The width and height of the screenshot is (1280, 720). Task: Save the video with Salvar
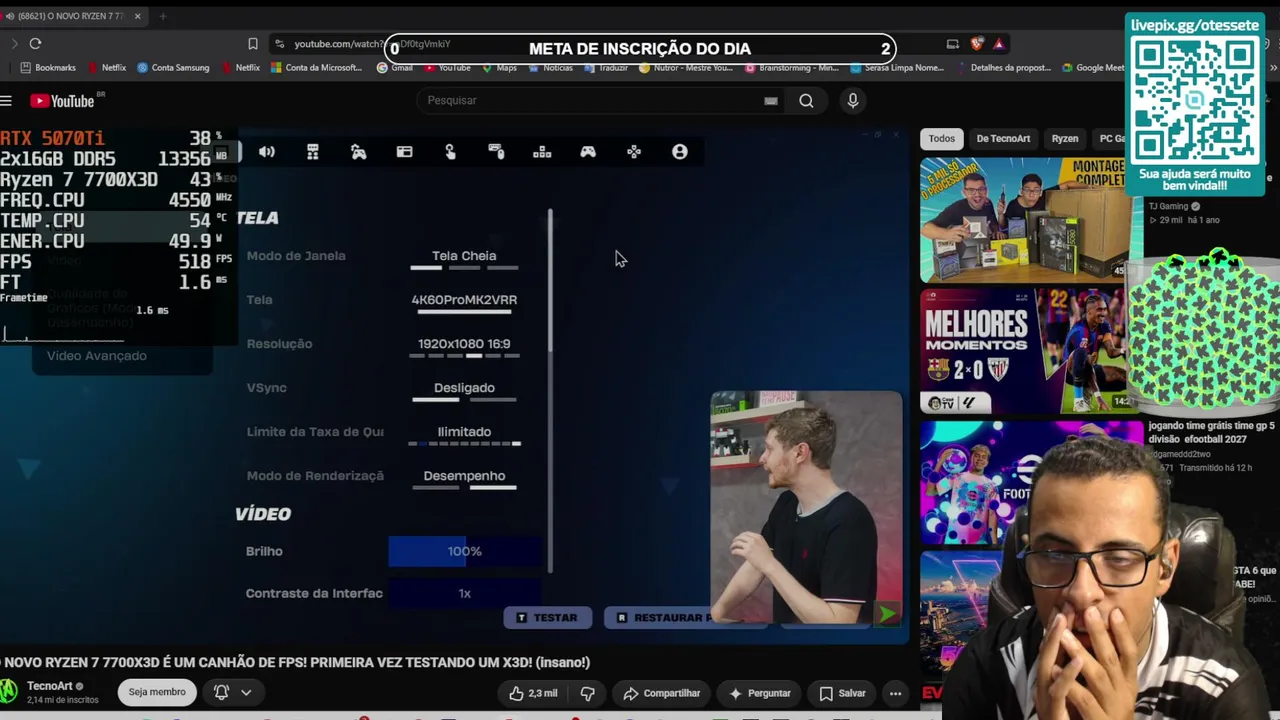842,693
